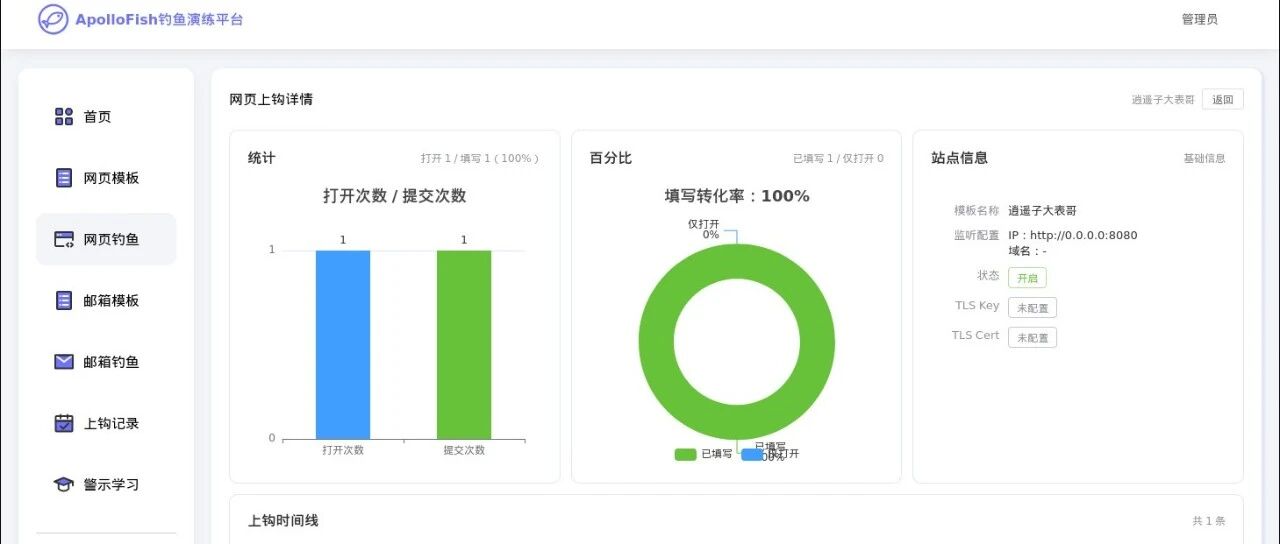Click the green 提交次数 bar
The image size is (1280, 544).
pos(464,344)
